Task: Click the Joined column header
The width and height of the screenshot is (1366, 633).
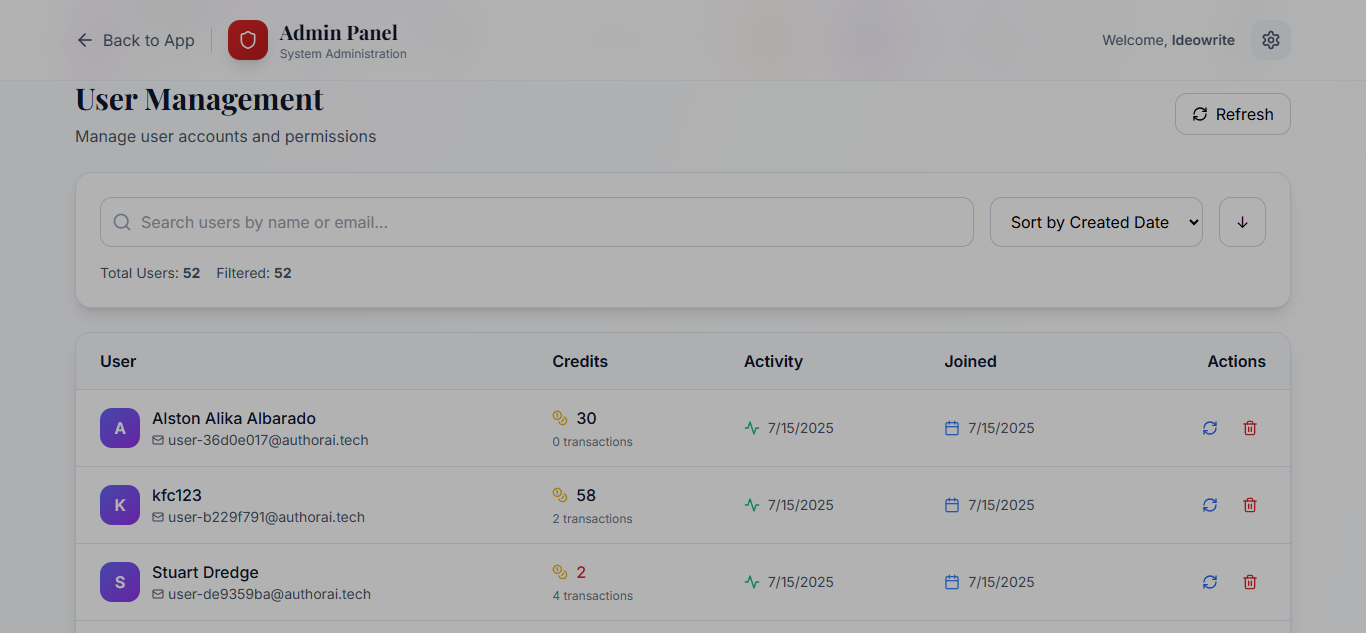Action: pos(970,361)
